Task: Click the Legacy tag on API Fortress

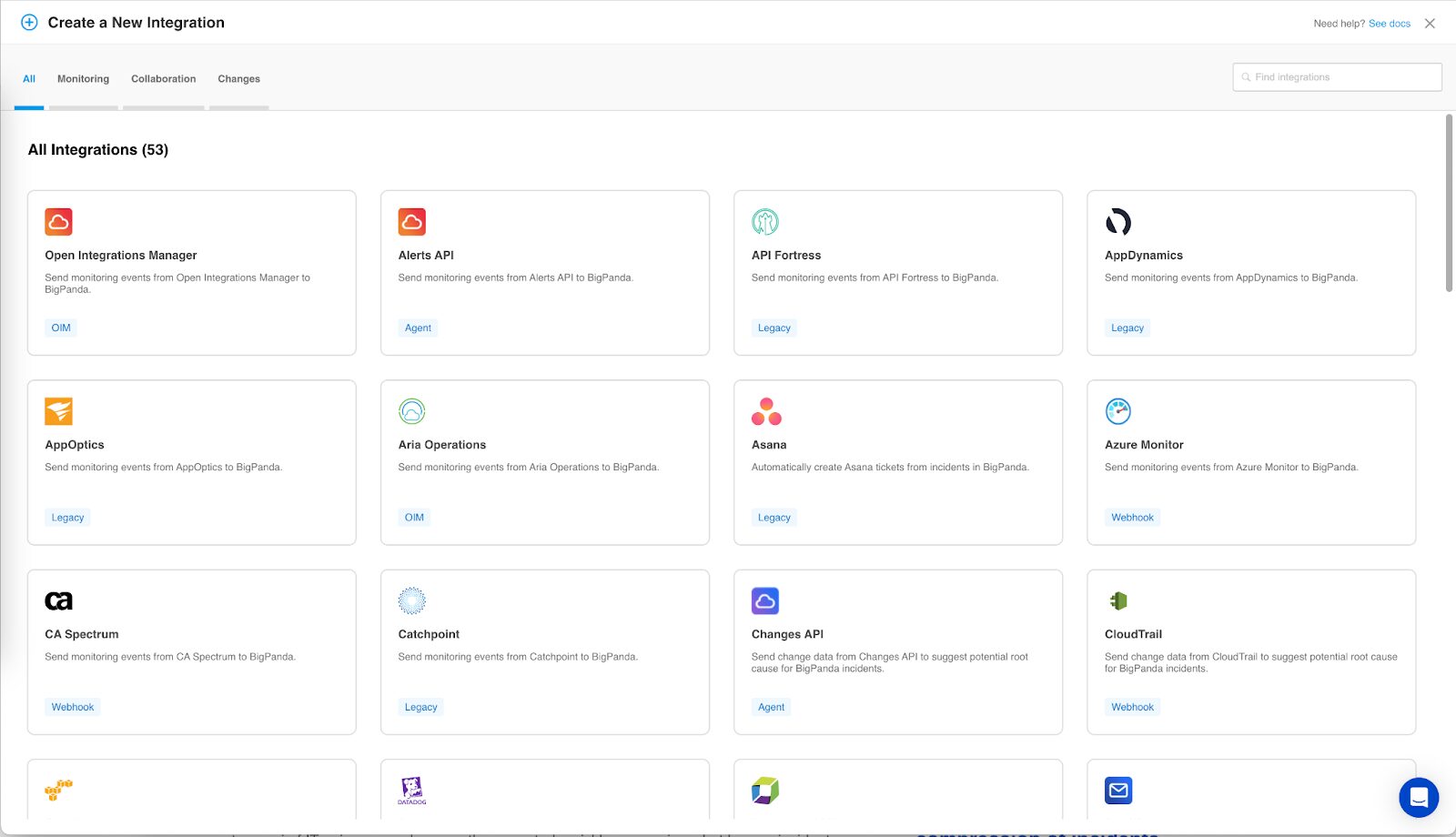Action: tap(773, 328)
